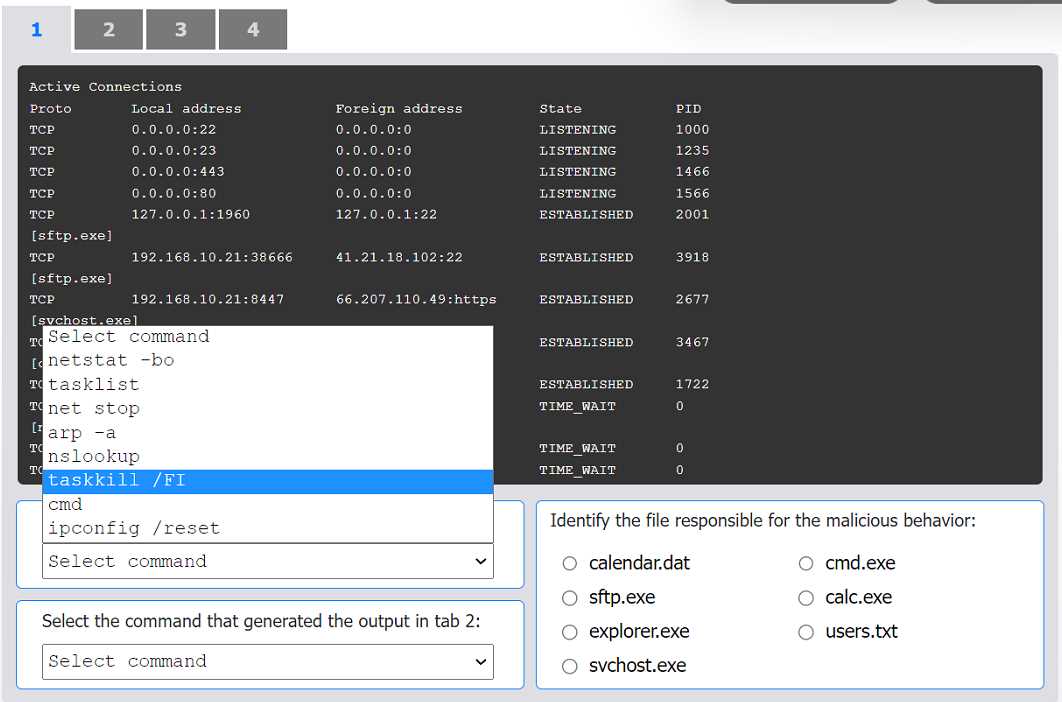Expand the lower Select command combo box
The width and height of the screenshot is (1062, 702).
(266, 662)
